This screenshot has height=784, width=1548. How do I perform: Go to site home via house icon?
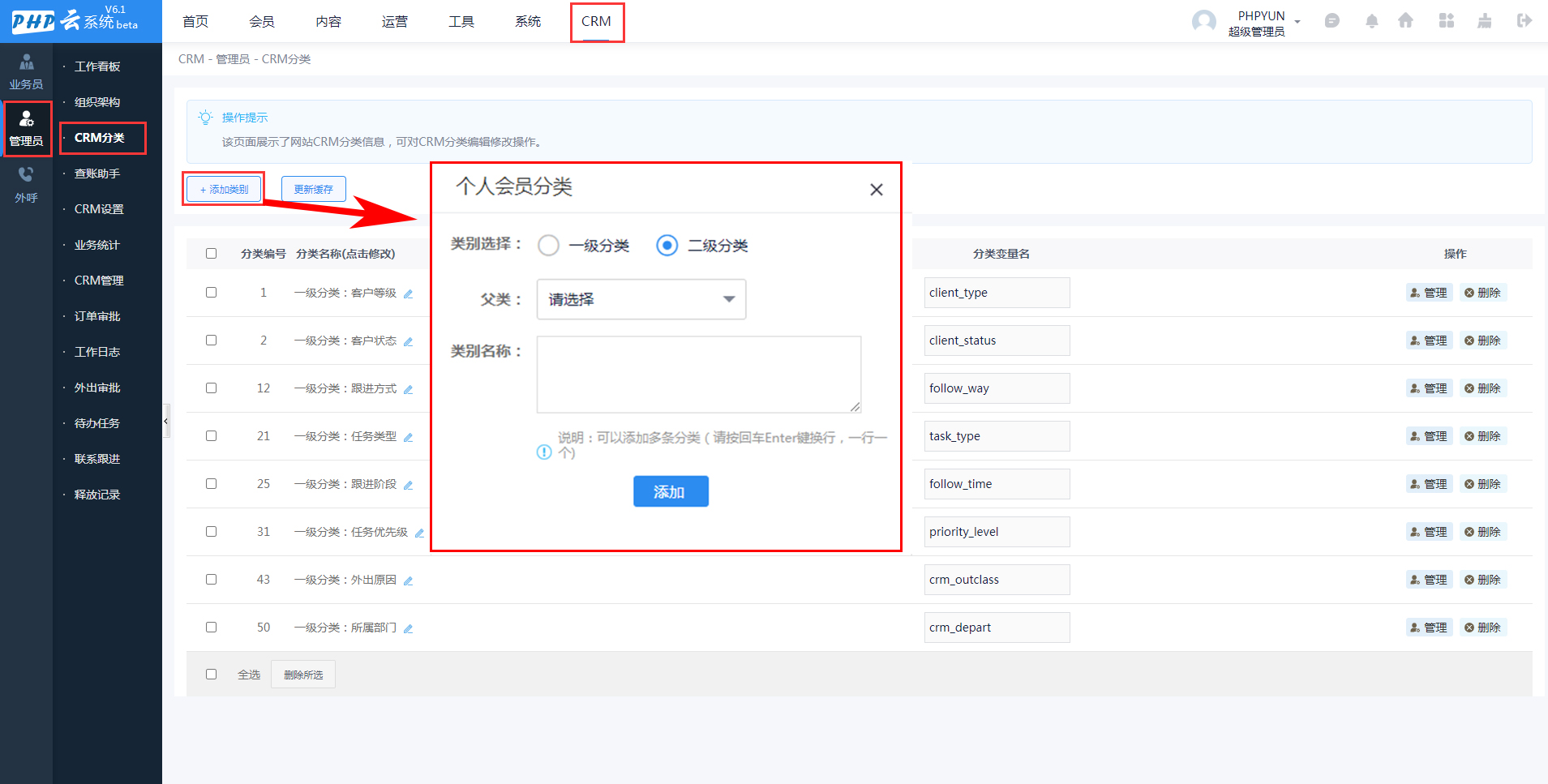[1406, 21]
